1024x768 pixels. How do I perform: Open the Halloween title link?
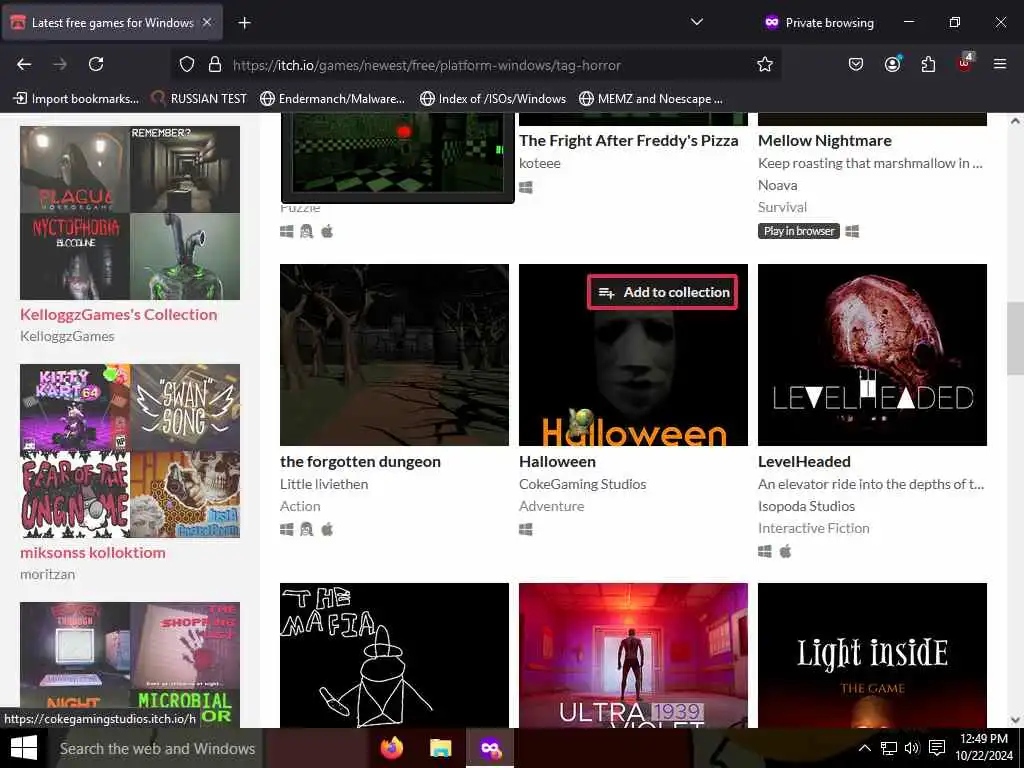[x=557, y=462]
